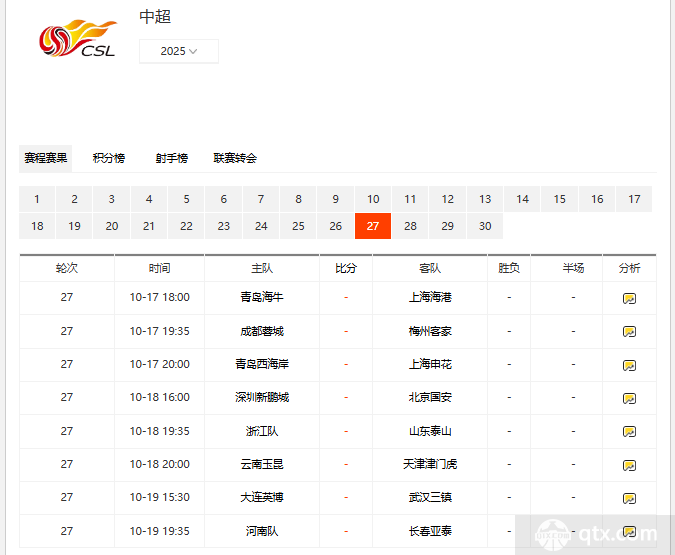The image size is (675, 555).
Task: Jump to round 30 fixtures
Action: (x=485, y=226)
